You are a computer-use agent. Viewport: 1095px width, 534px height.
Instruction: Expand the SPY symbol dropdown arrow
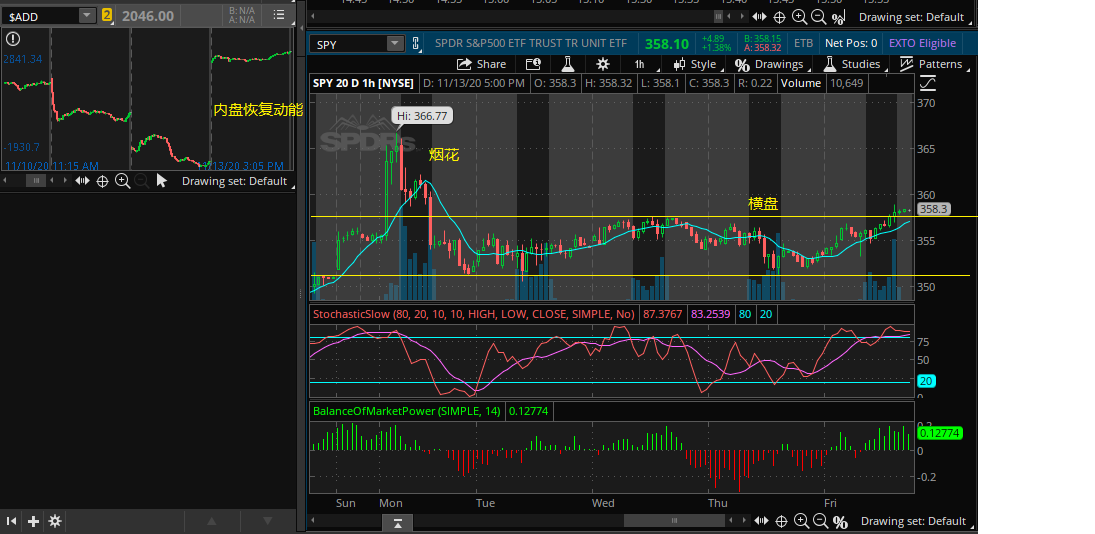[x=395, y=44]
